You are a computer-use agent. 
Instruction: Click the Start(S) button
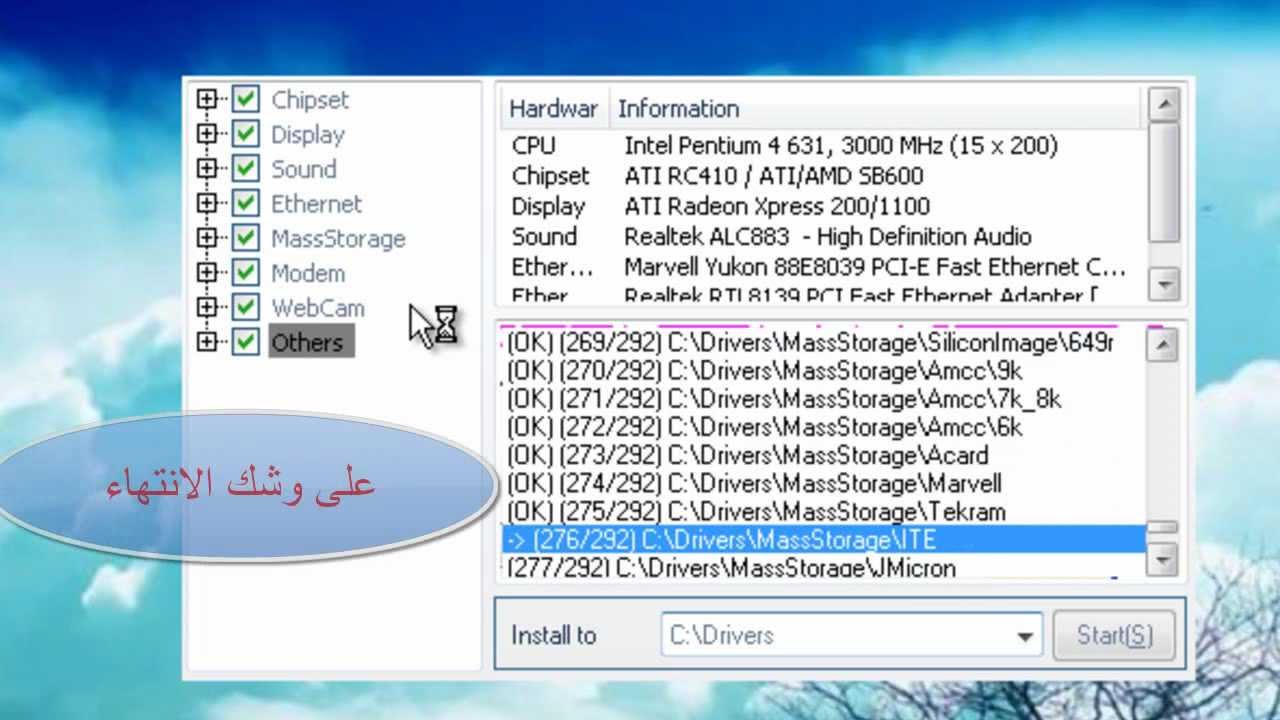click(1114, 635)
